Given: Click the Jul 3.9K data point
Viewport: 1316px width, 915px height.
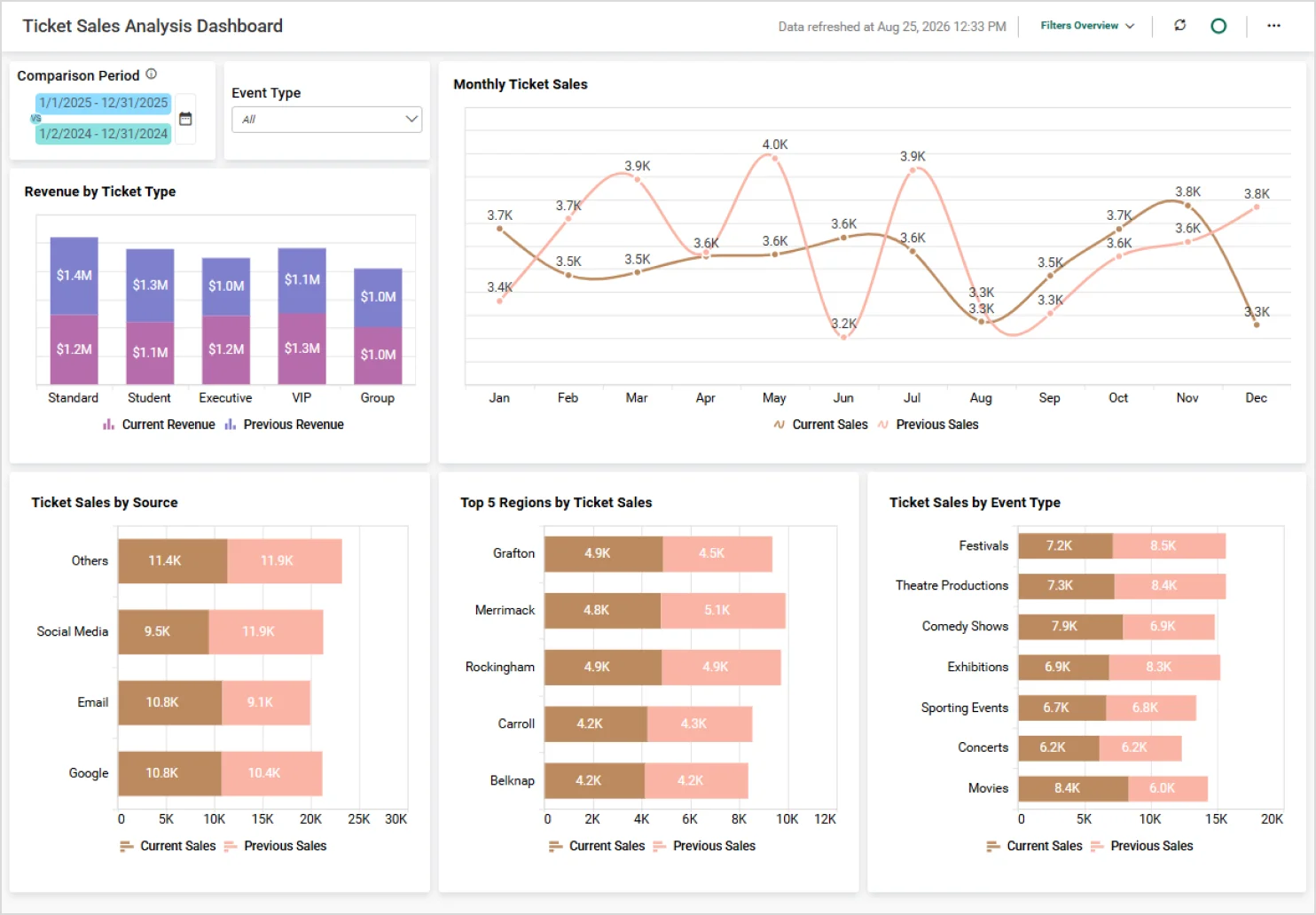Looking at the screenshot, I should tap(912, 169).
